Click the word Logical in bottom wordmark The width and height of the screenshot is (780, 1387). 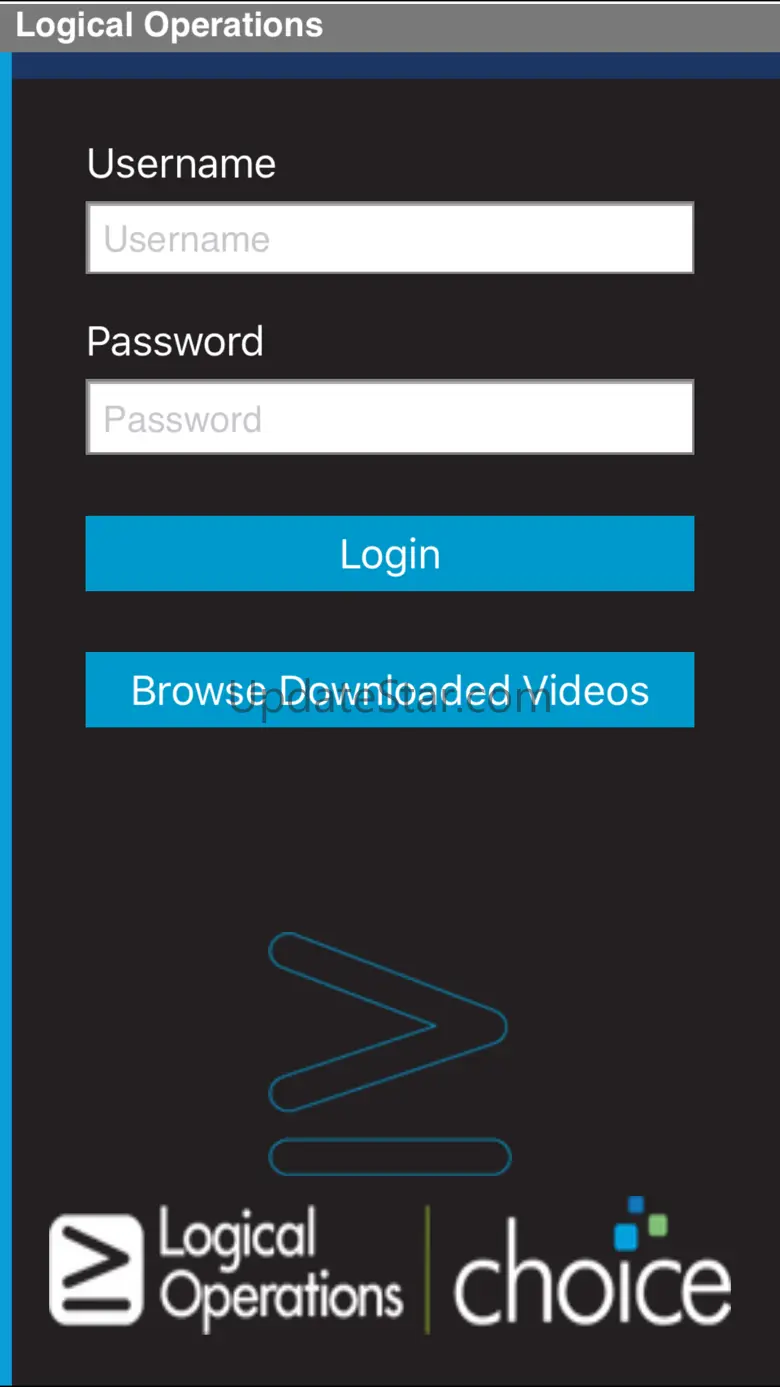[238, 1235]
